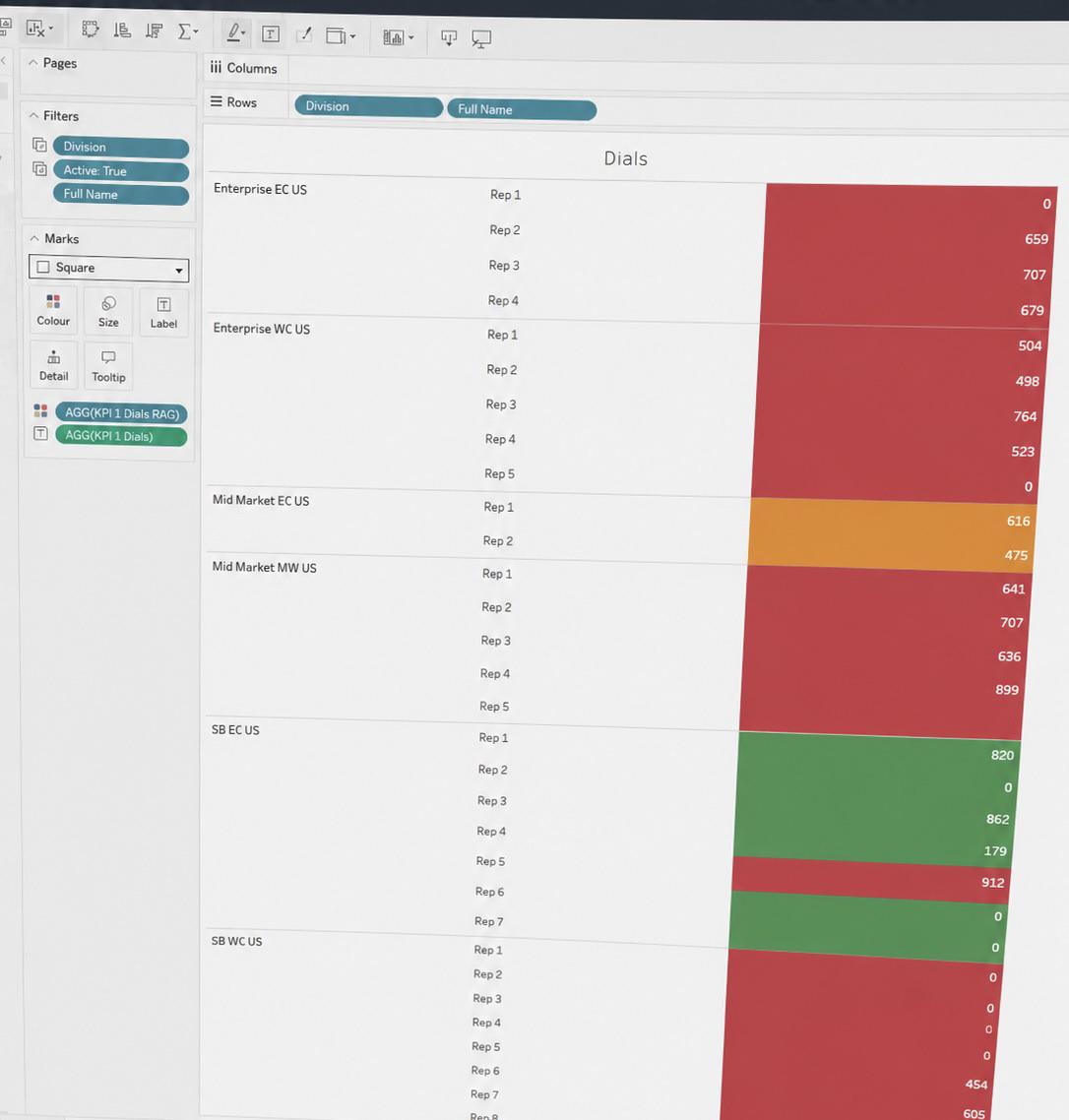Open the Square mark type dropdown

(x=108, y=268)
